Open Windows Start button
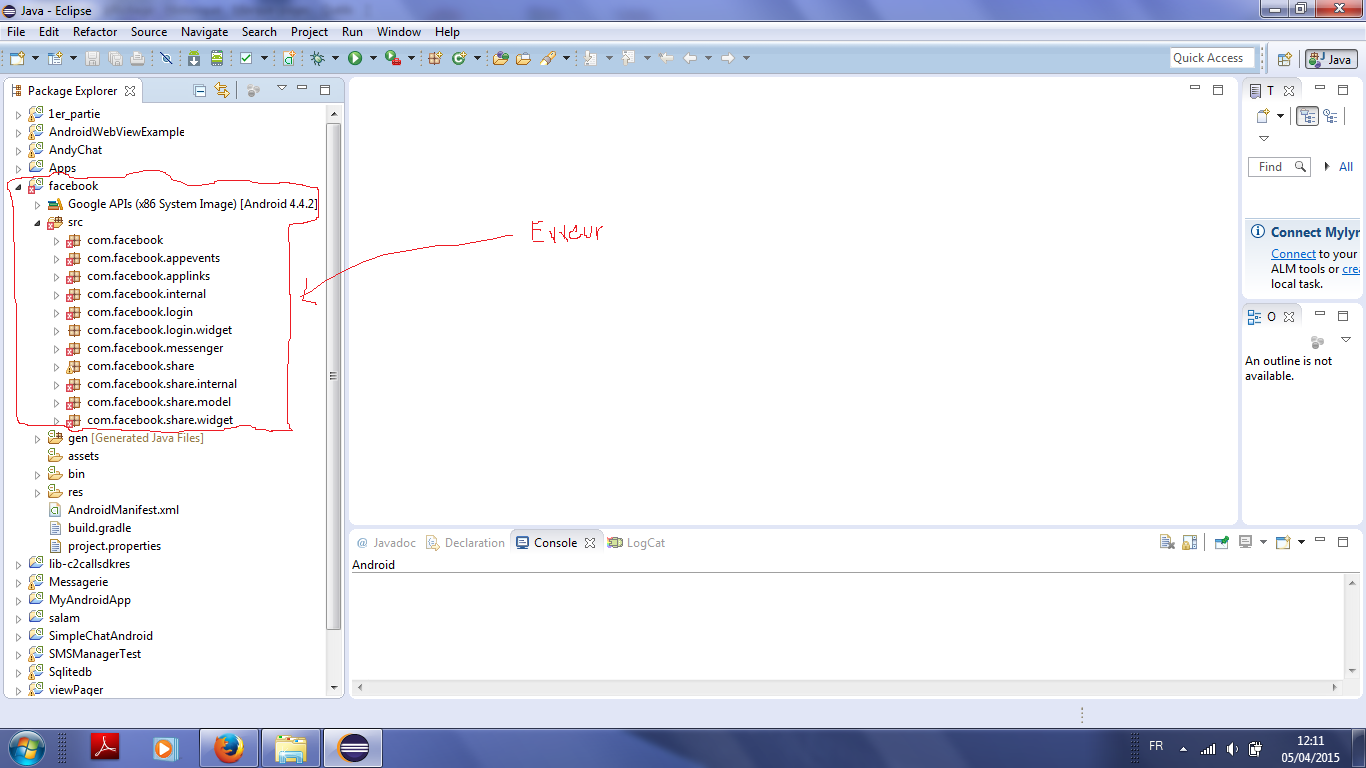The height and width of the screenshot is (768, 1366). 26,747
